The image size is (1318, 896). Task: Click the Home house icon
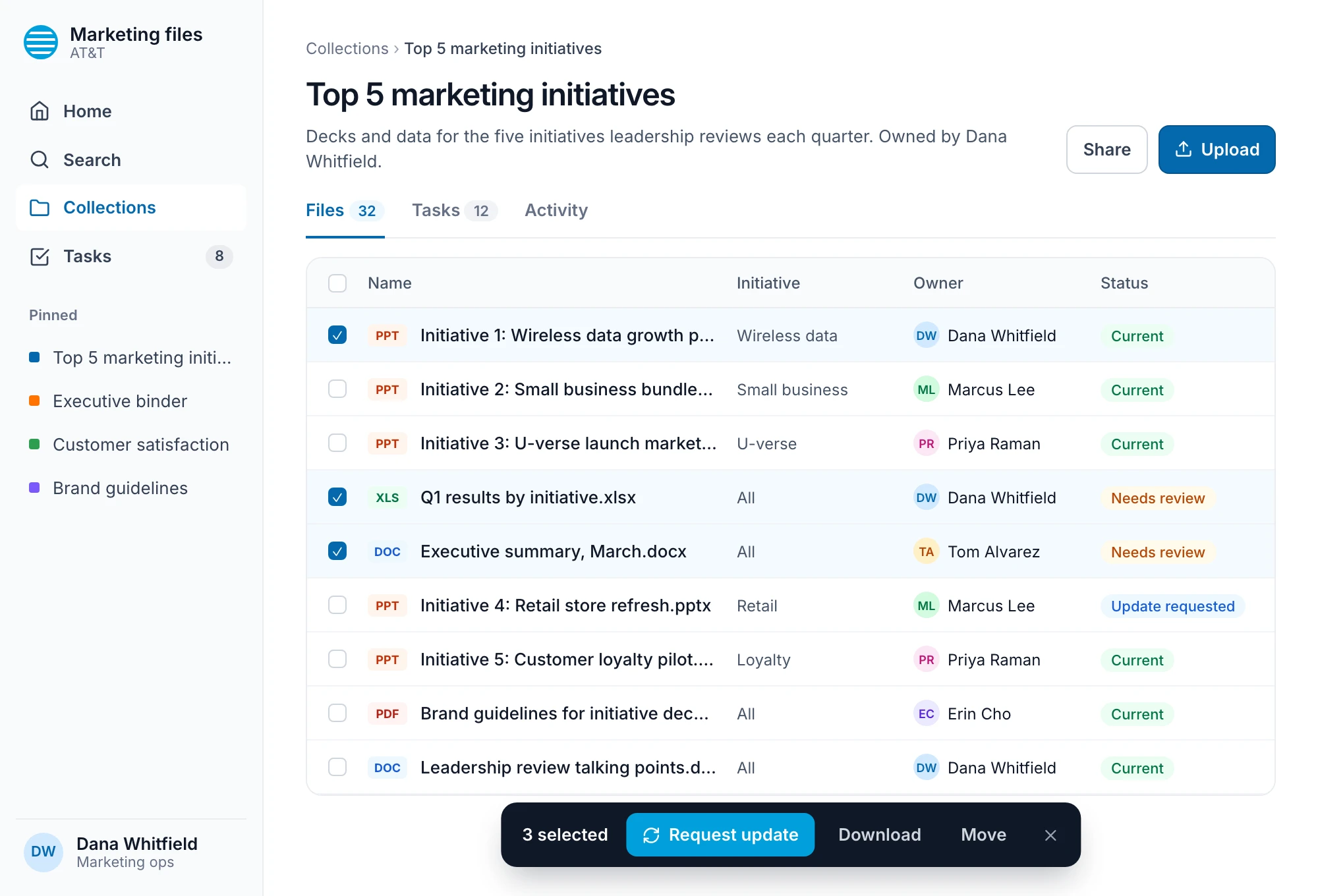(x=40, y=111)
